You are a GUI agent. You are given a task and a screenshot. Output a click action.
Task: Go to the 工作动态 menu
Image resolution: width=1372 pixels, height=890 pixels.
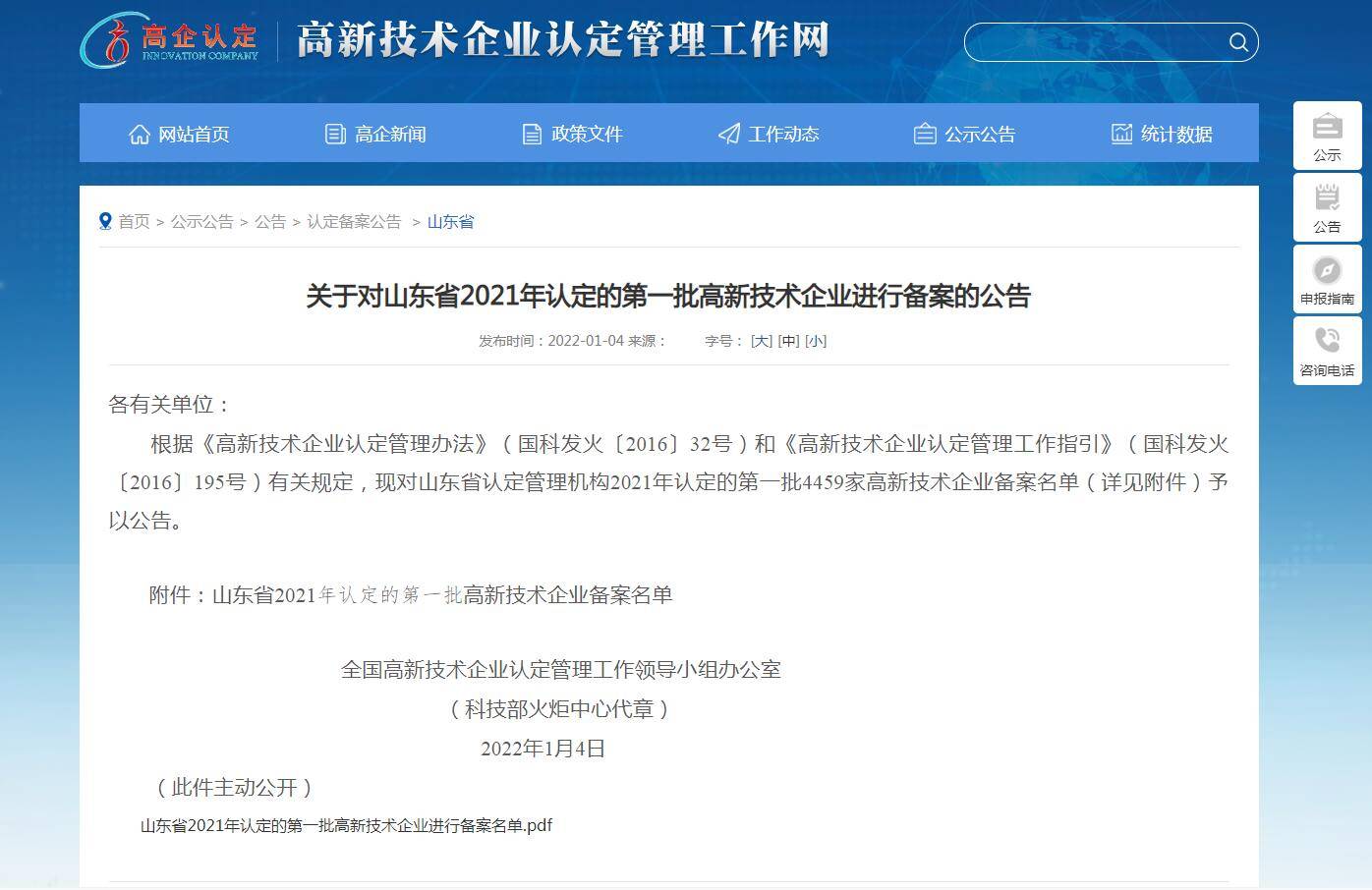pos(769,134)
